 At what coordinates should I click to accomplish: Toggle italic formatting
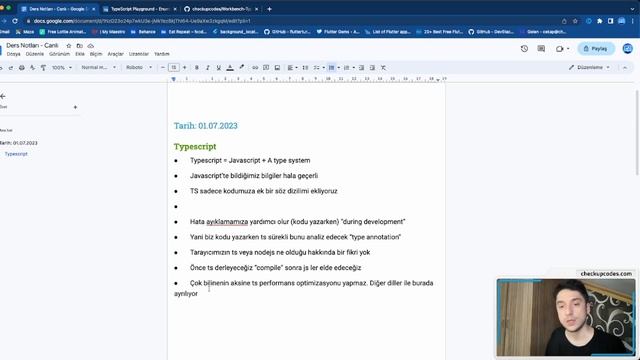pos(207,68)
